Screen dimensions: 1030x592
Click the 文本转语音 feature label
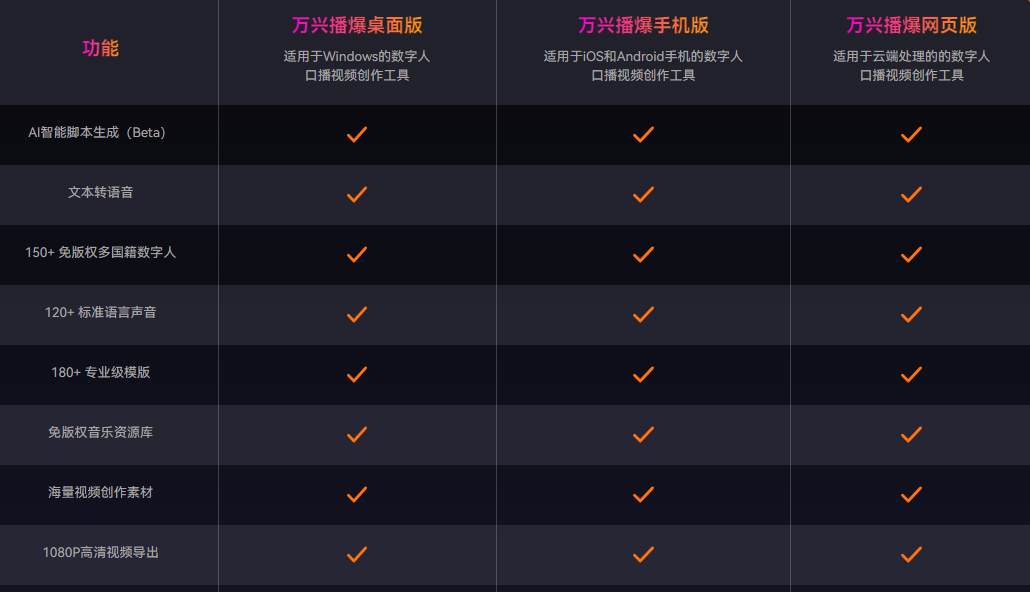coord(101,193)
